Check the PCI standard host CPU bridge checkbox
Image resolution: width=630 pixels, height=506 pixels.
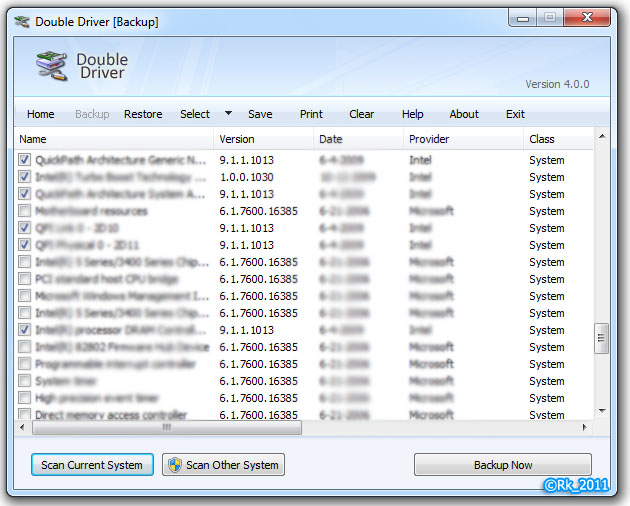(x=24, y=279)
